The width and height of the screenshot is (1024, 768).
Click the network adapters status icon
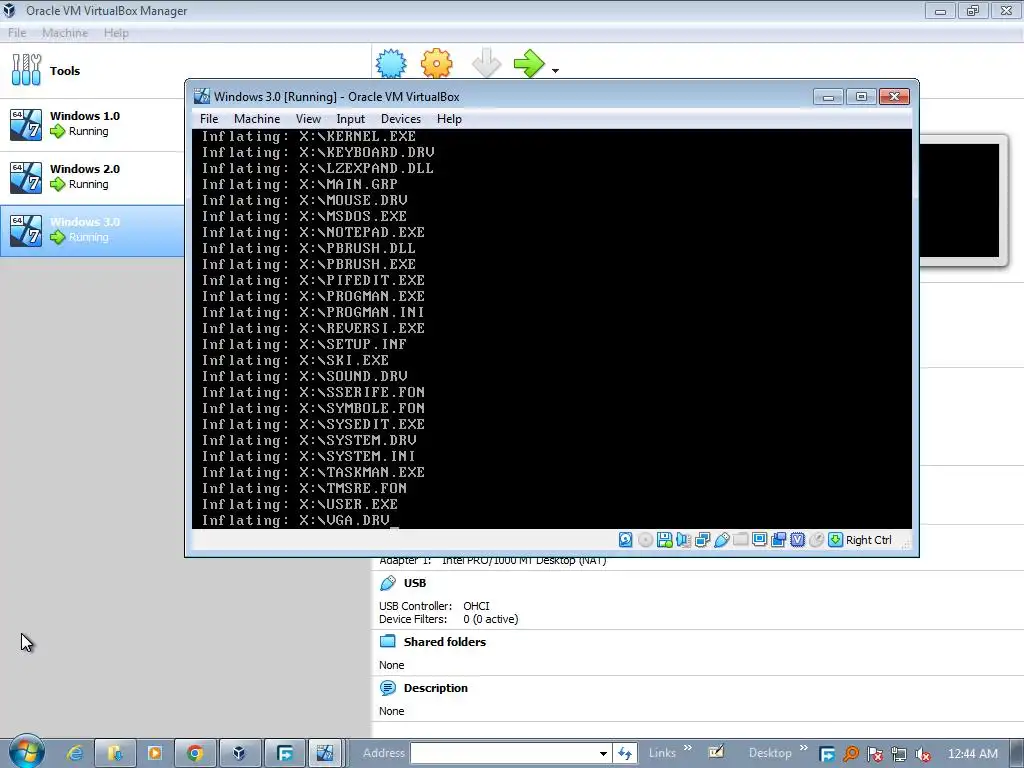[x=703, y=539]
